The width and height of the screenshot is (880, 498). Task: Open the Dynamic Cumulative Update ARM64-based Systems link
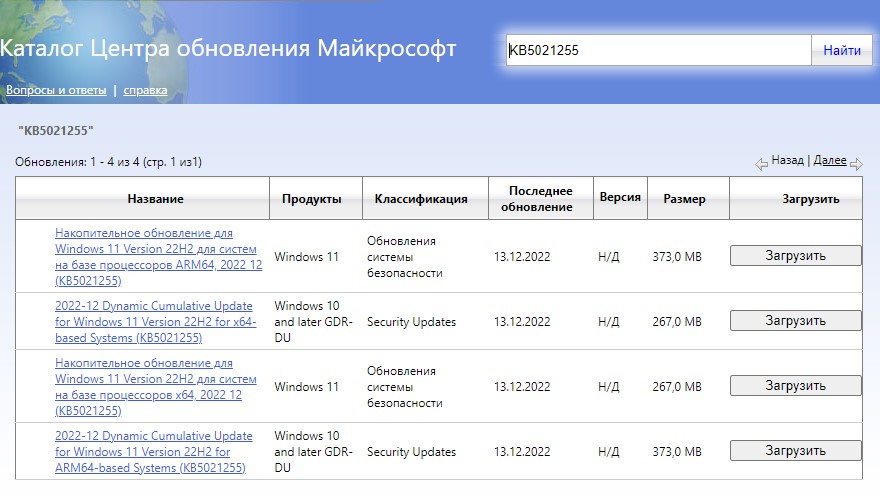154,452
